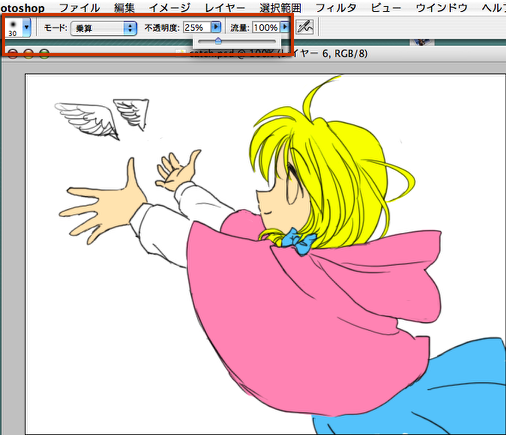Open the 編集 menu
Screen dimensions: 506x435
tap(124, 7)
